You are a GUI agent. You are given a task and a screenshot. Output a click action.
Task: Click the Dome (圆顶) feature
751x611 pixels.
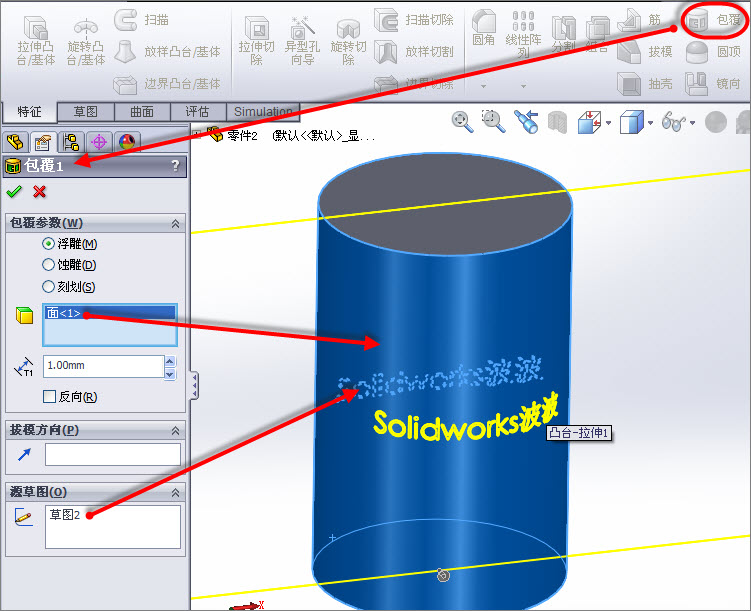[x=713, y=51]
